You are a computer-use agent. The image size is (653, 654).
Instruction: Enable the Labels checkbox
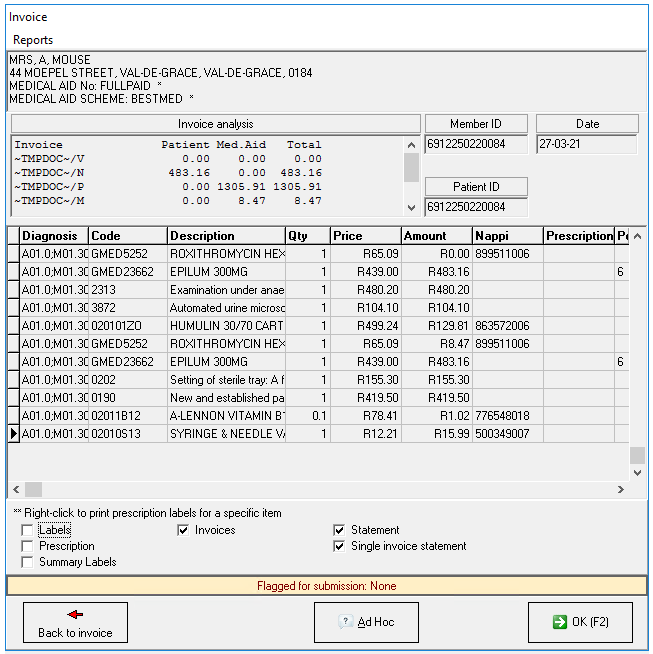coord(27,530)
